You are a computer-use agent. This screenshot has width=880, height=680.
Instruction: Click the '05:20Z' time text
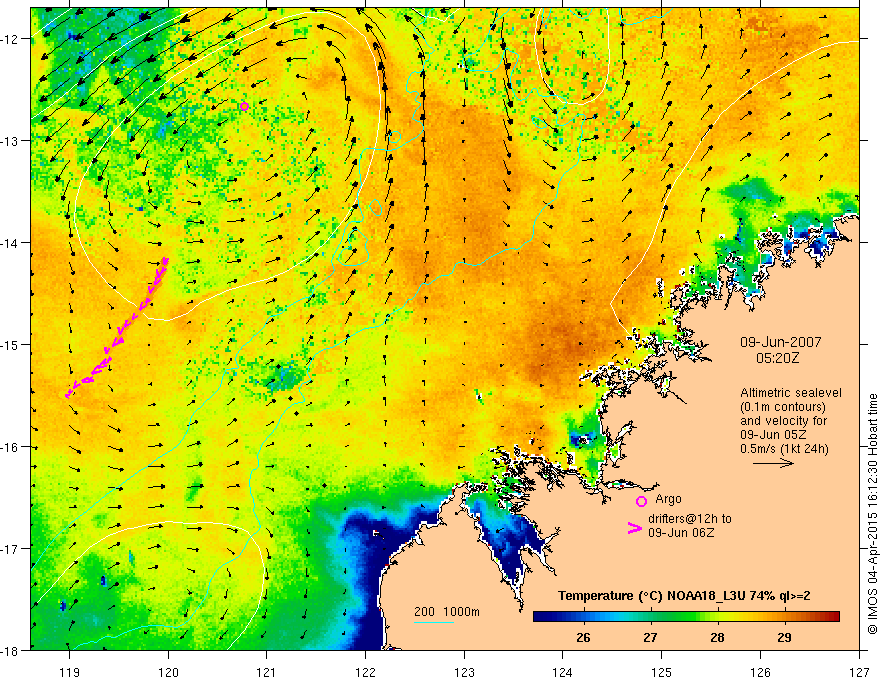(777, 358)
